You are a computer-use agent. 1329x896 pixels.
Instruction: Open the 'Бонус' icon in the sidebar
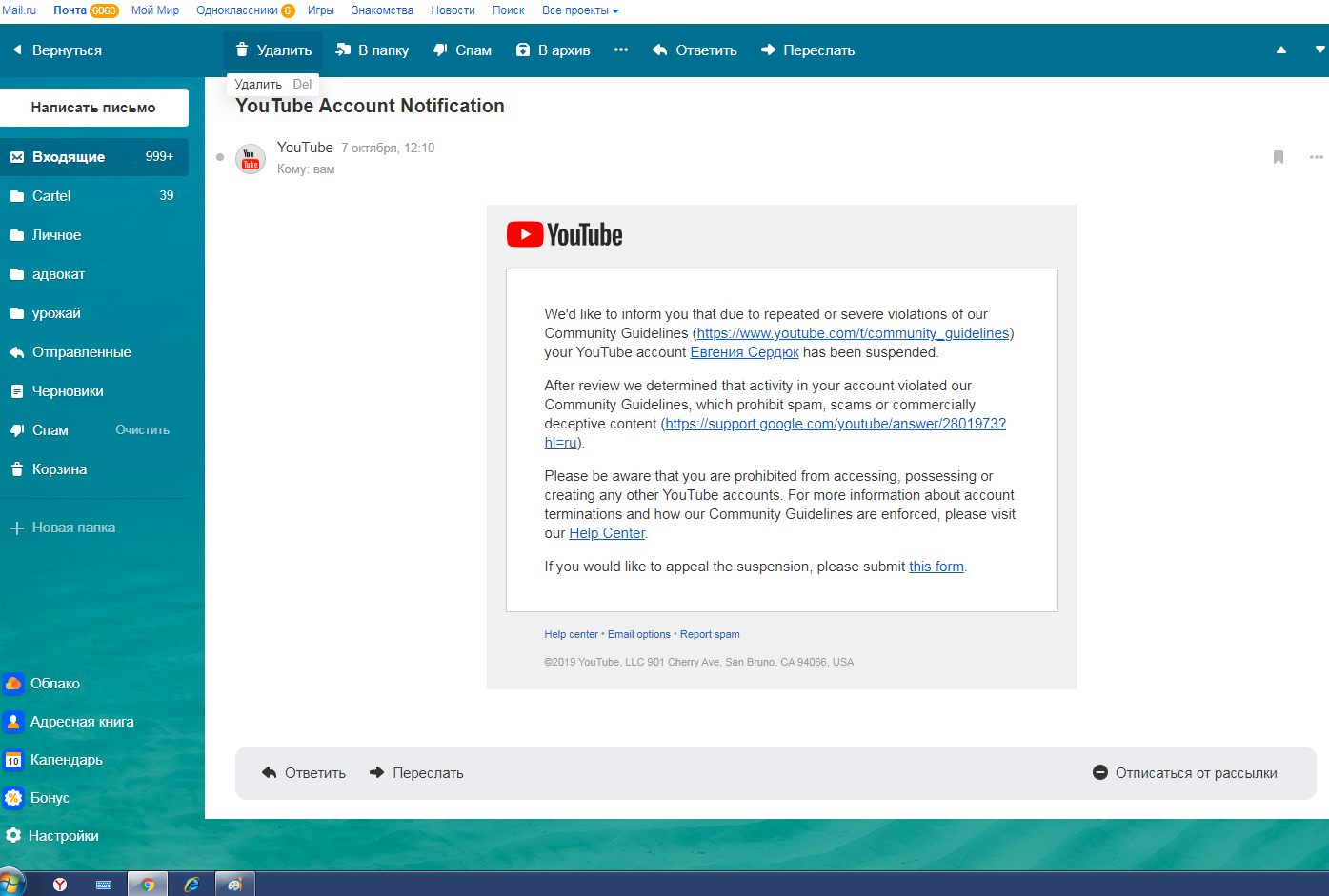13,798
